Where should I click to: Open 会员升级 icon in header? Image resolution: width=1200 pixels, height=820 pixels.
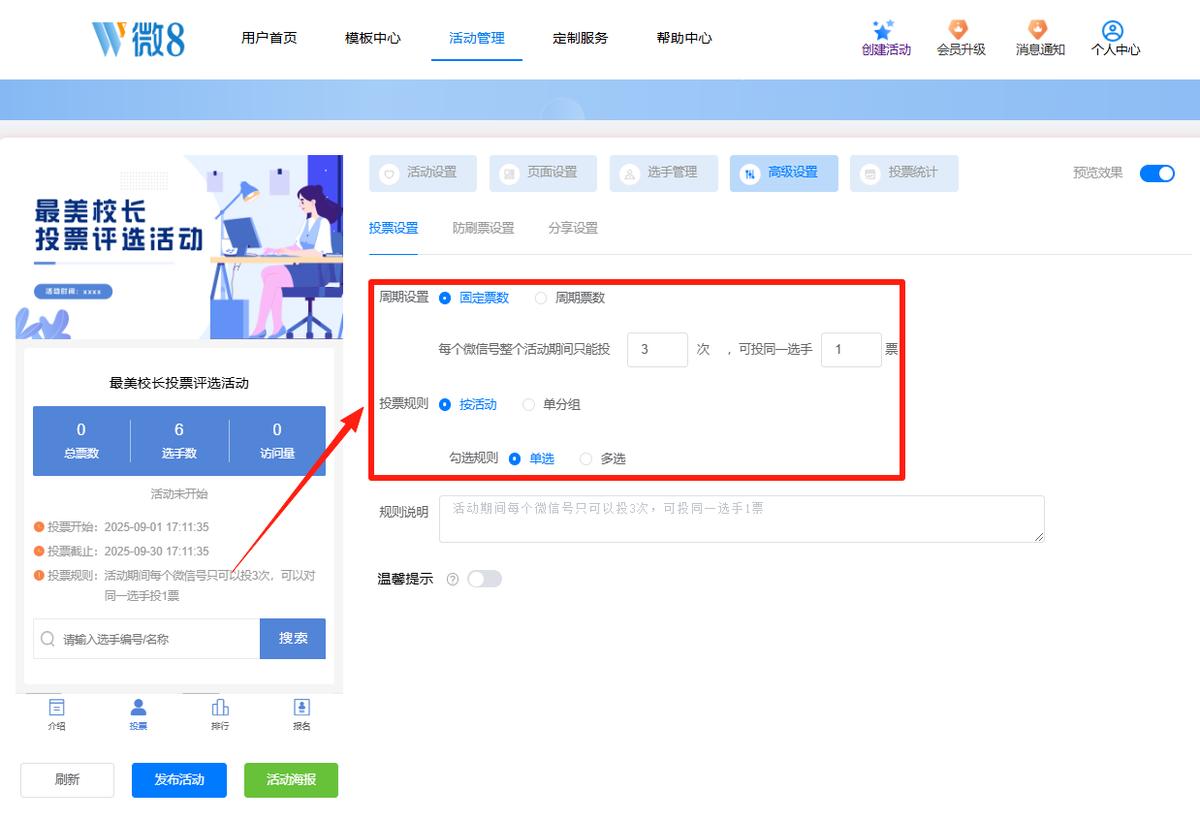click(958, 30)
